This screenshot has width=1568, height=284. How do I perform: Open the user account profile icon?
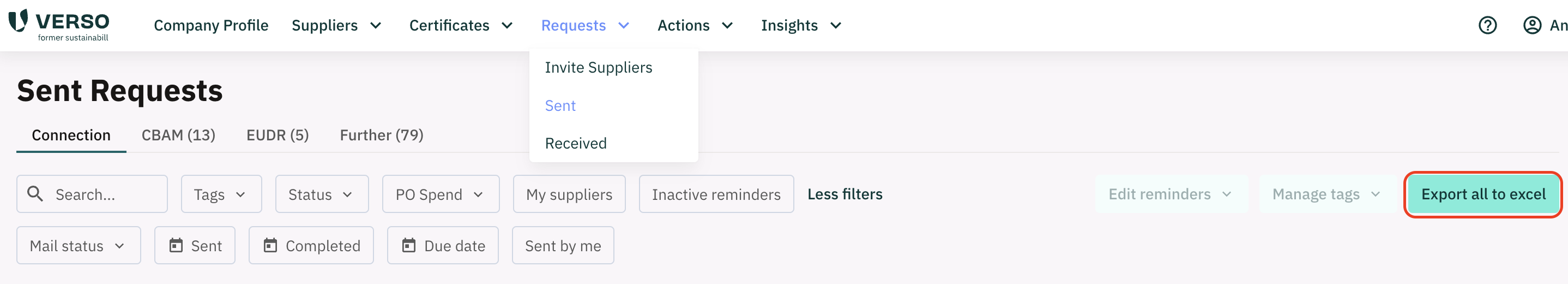coord(1532,25)
